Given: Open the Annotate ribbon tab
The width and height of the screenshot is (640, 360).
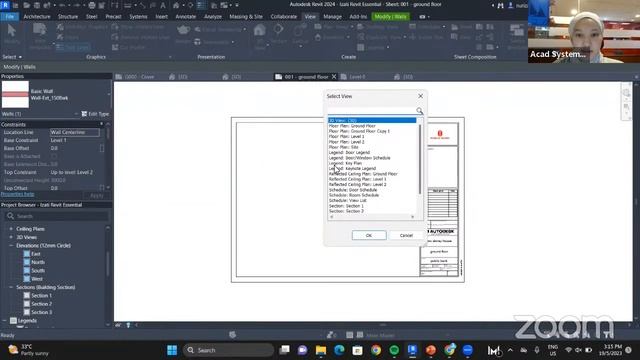Looking at the screenshot, I should pyautogui.click(x=186, y=17).
